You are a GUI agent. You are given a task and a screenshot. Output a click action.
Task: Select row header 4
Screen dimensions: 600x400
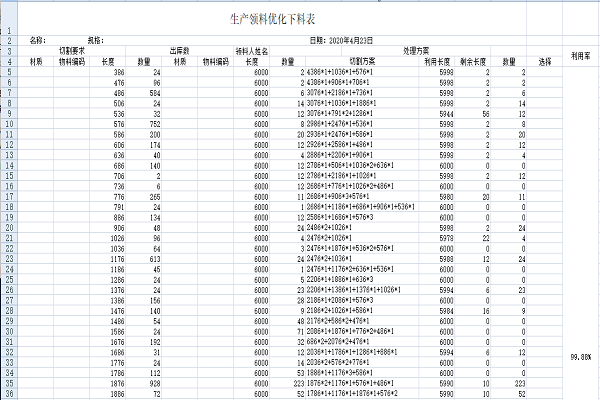pyautogui.click(x=9, y=61)
